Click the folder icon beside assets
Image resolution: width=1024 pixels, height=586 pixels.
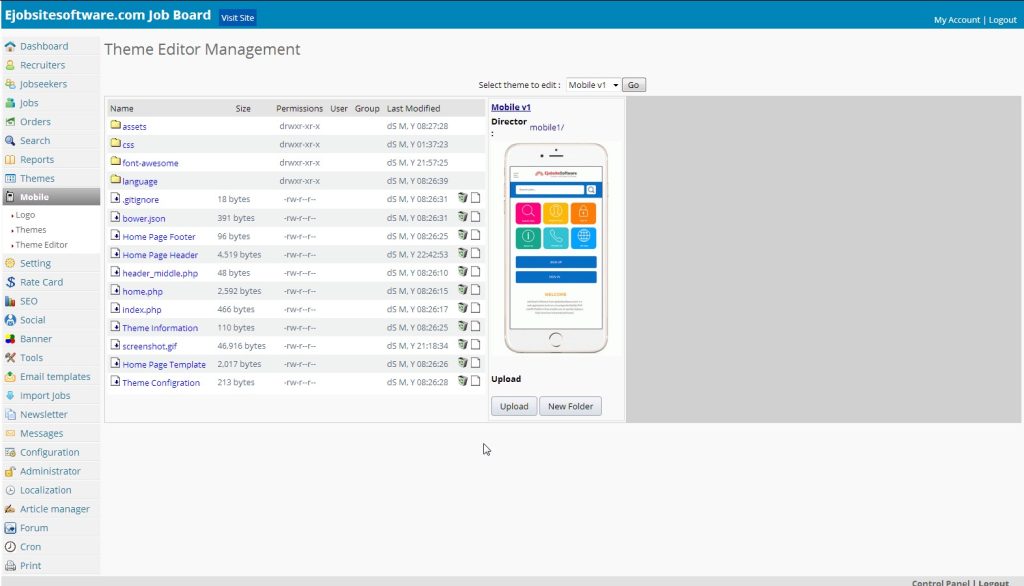(x=116, y=125)
